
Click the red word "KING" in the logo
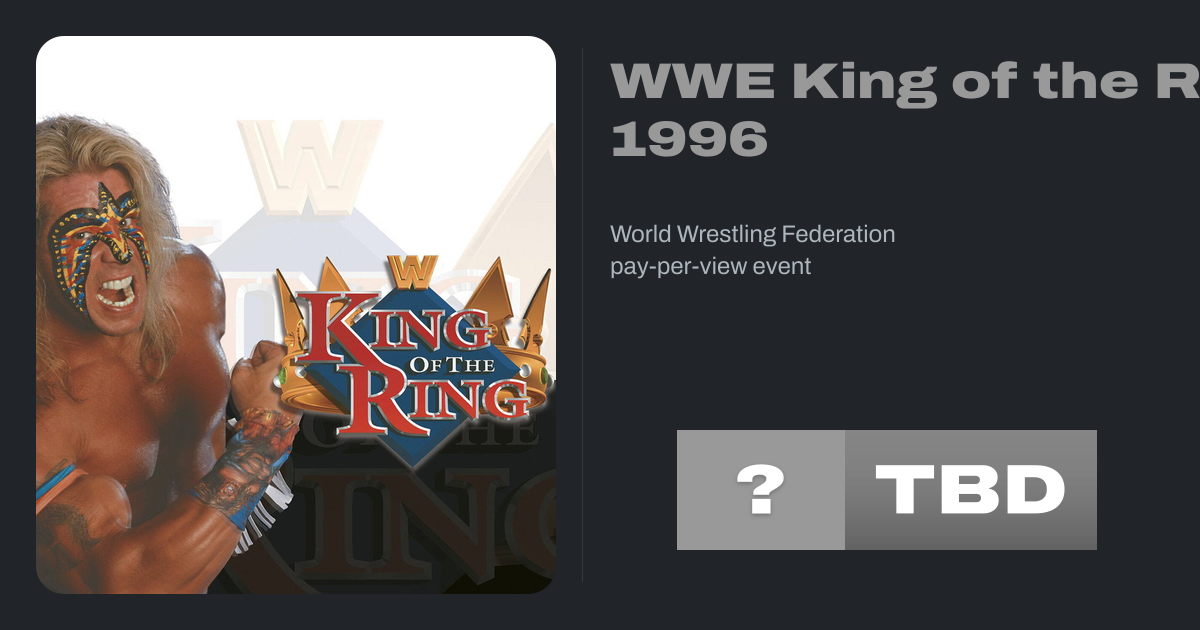(390, 330)
